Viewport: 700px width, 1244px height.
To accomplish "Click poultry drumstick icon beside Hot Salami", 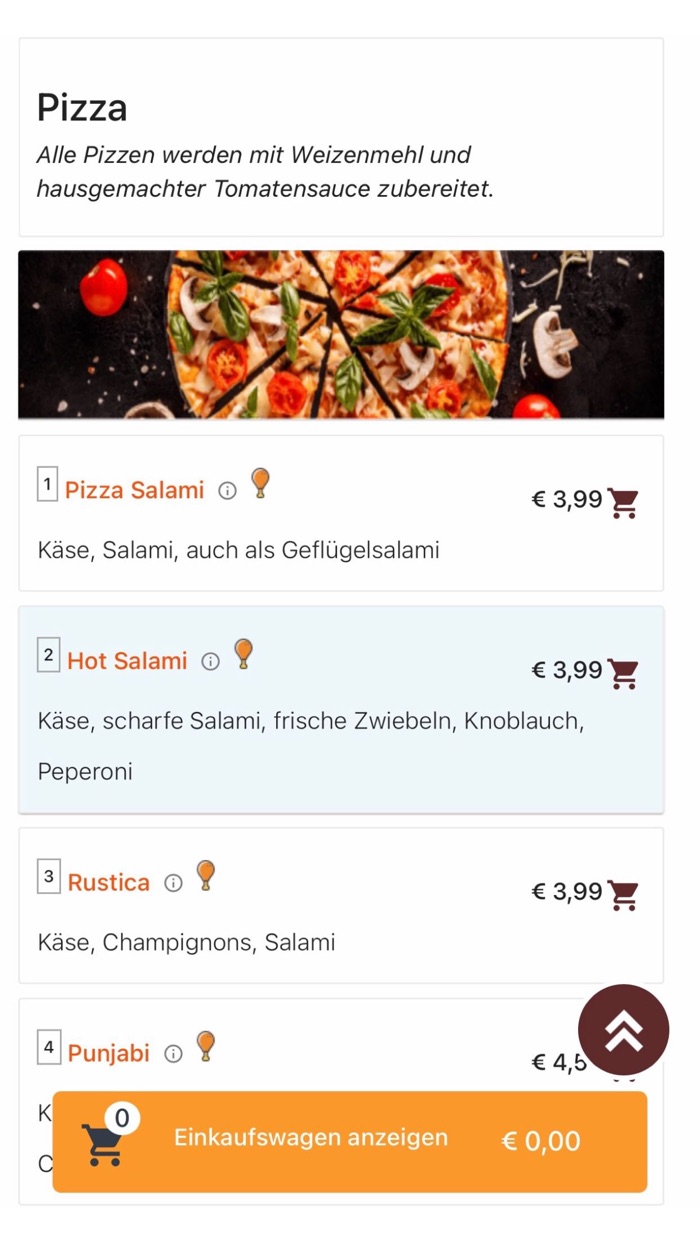I will [x=243, y=654].
